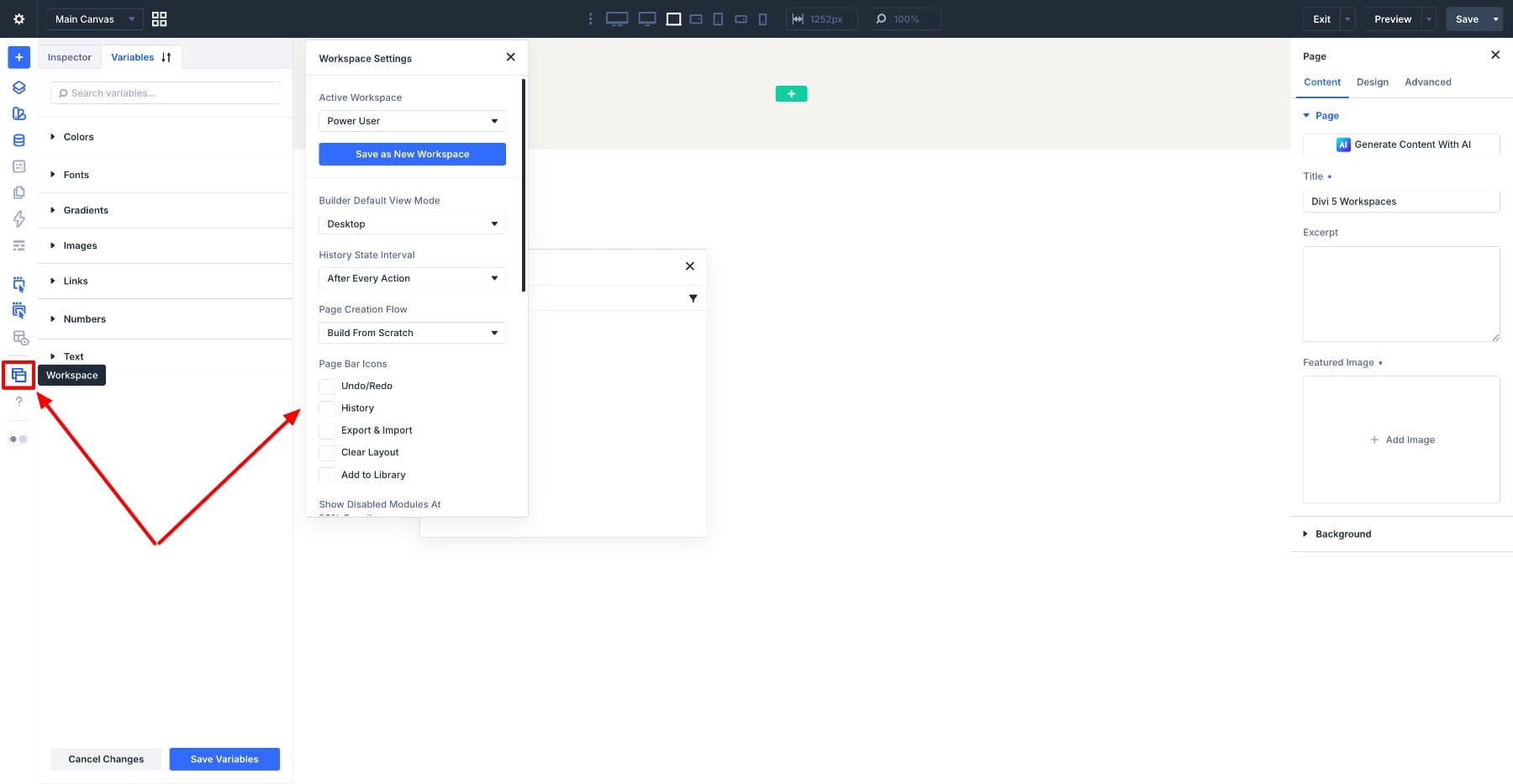This screenshot has height=784, width=1513.
Task: Open the Content tab in Page panel
Action: click(x=1322, y=82)
